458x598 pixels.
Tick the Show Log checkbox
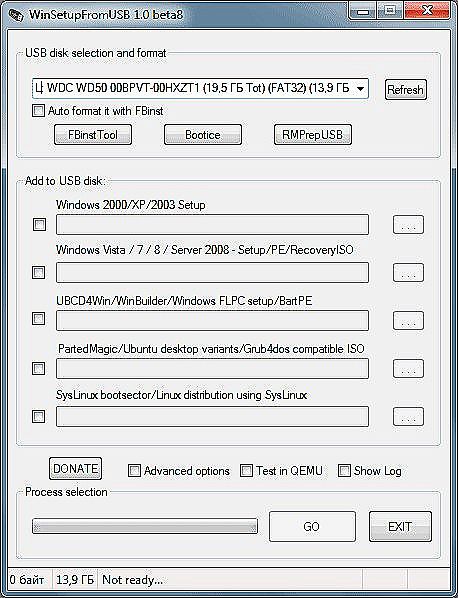point(344,471)
